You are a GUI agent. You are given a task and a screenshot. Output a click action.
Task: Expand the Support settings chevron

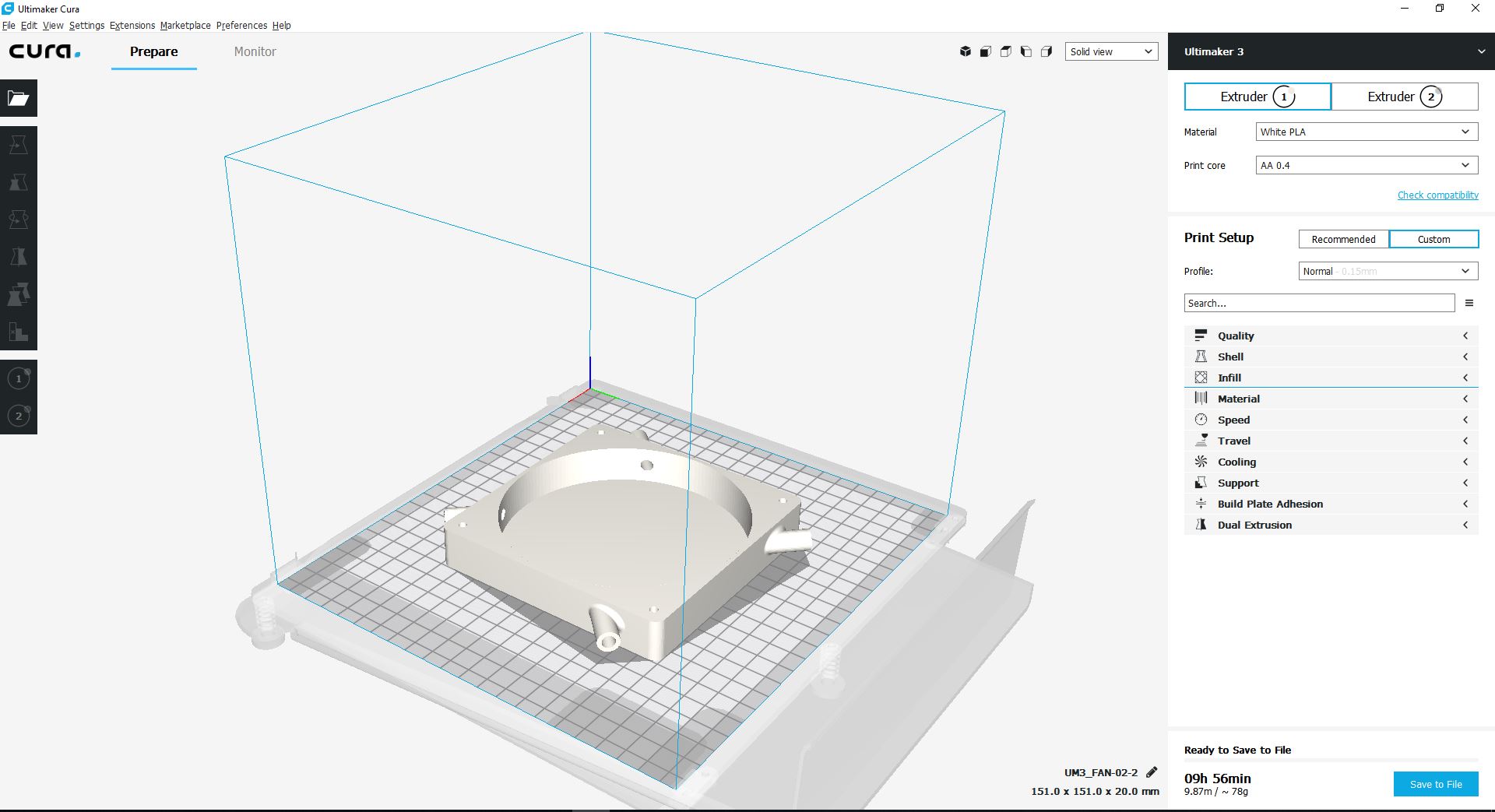pos(1465,483)
